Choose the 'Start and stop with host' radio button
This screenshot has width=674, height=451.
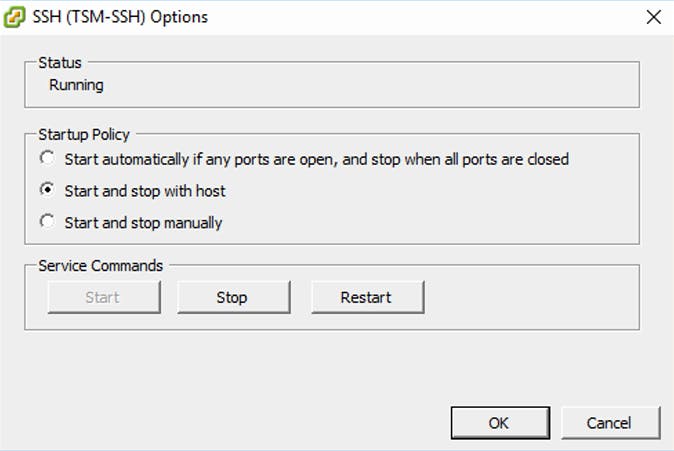47,190
